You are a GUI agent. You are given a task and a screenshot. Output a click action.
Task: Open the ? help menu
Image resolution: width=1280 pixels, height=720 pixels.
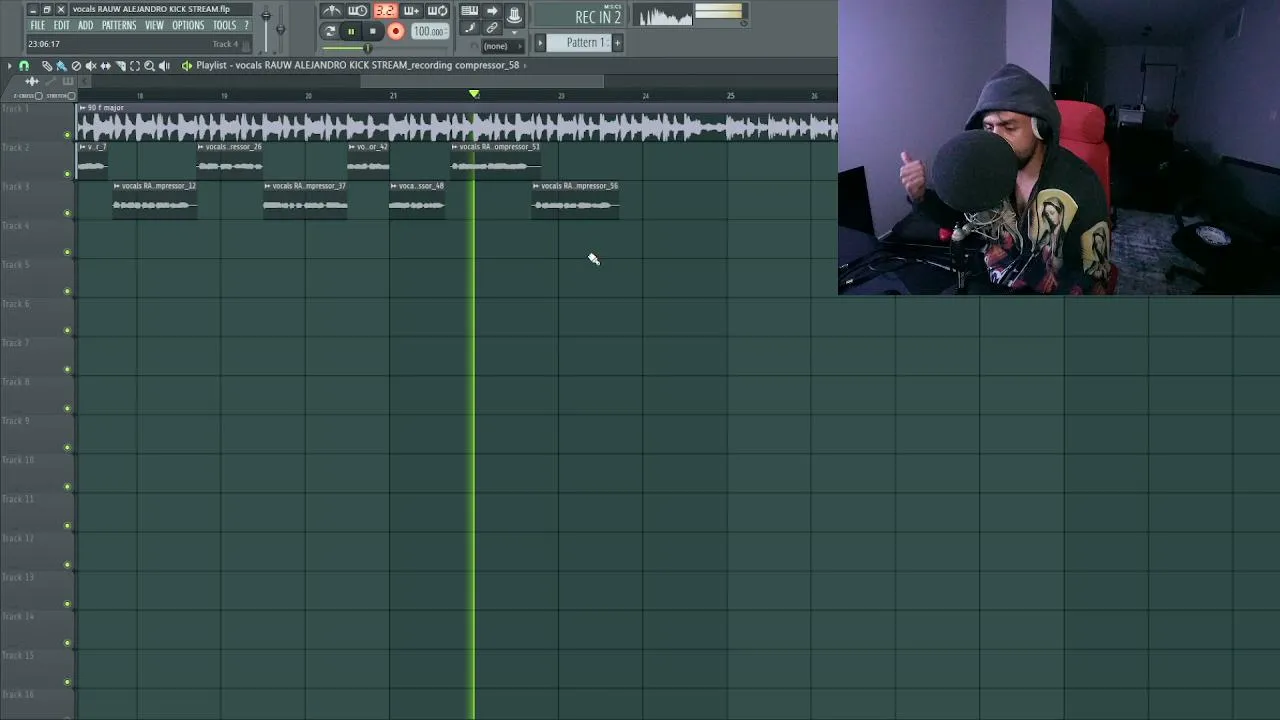[246, 25]
